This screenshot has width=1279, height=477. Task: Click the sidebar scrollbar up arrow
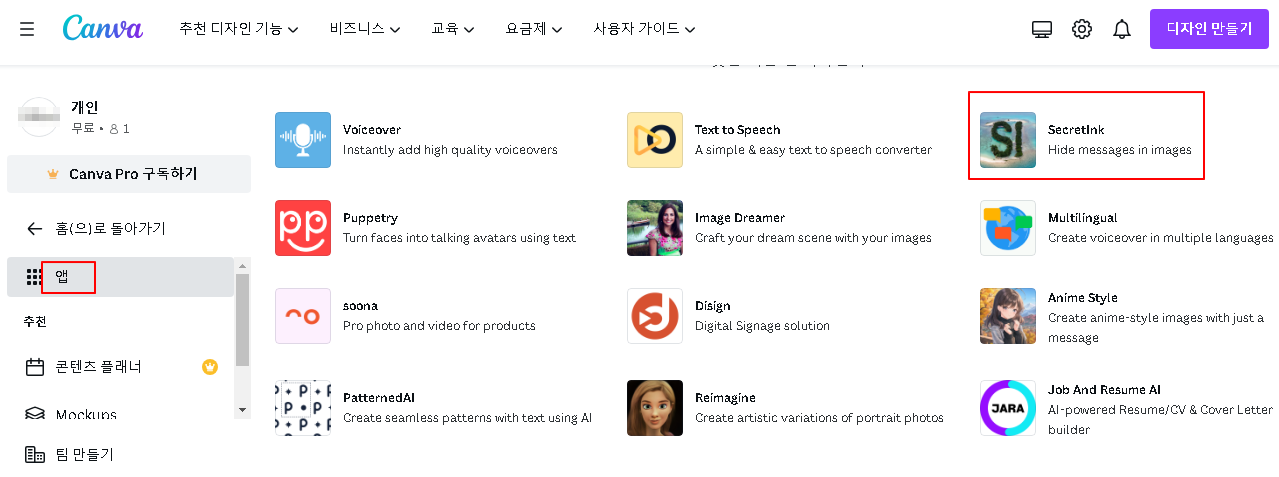tap(242, 265)
